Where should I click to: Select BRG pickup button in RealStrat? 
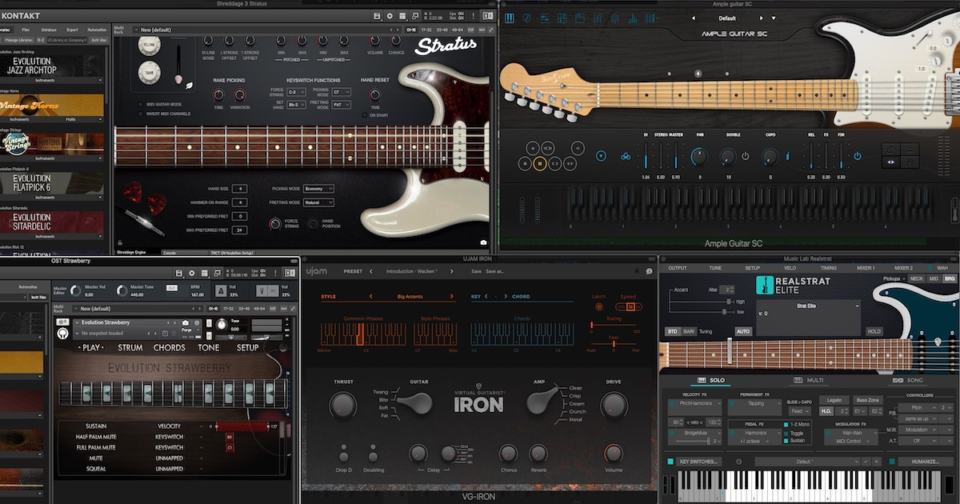tap(950, 279)
